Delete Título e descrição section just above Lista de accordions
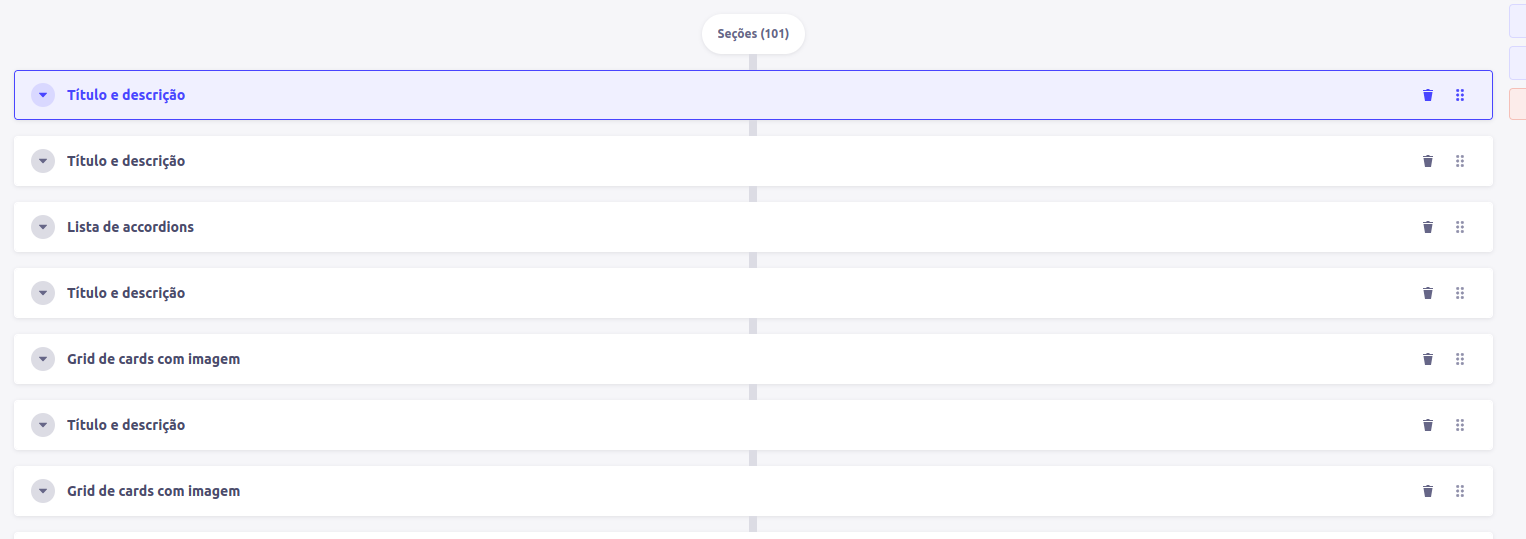Image resolution: width=1526 pixels, height=539 pixels. click(x=1428, y=161)
